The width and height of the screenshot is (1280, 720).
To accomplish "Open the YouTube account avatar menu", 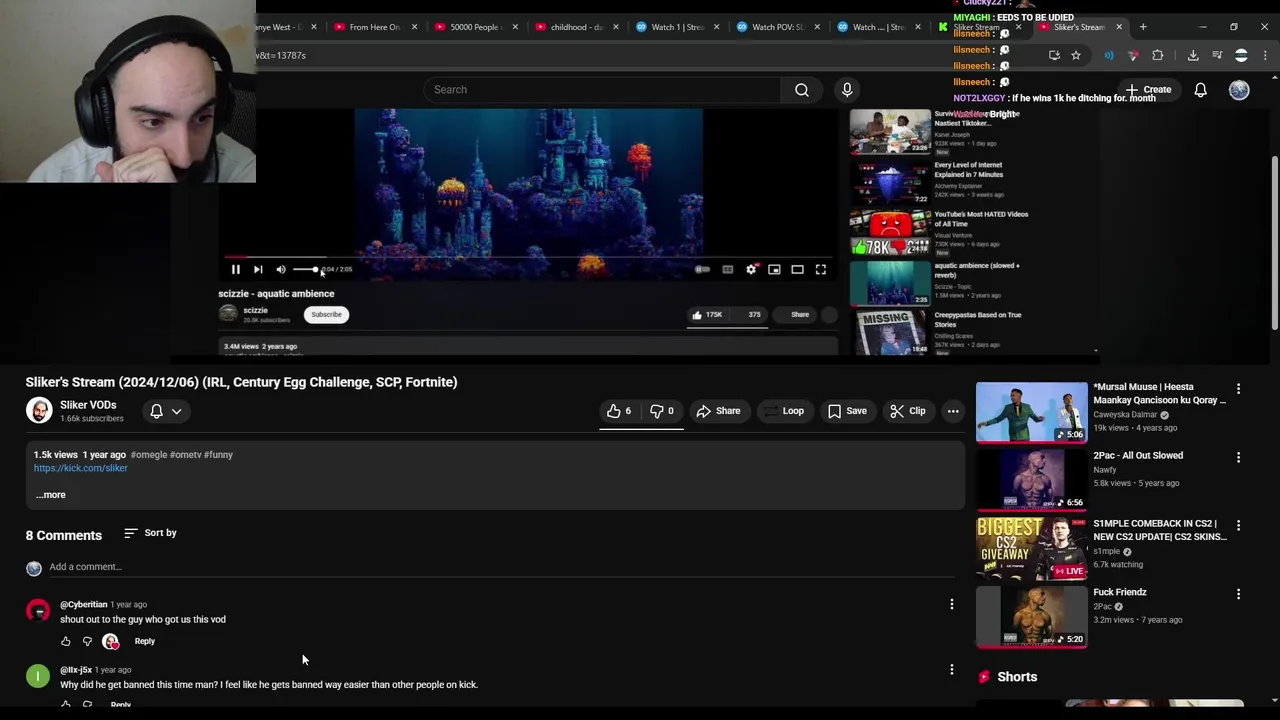I will 1239,90.
